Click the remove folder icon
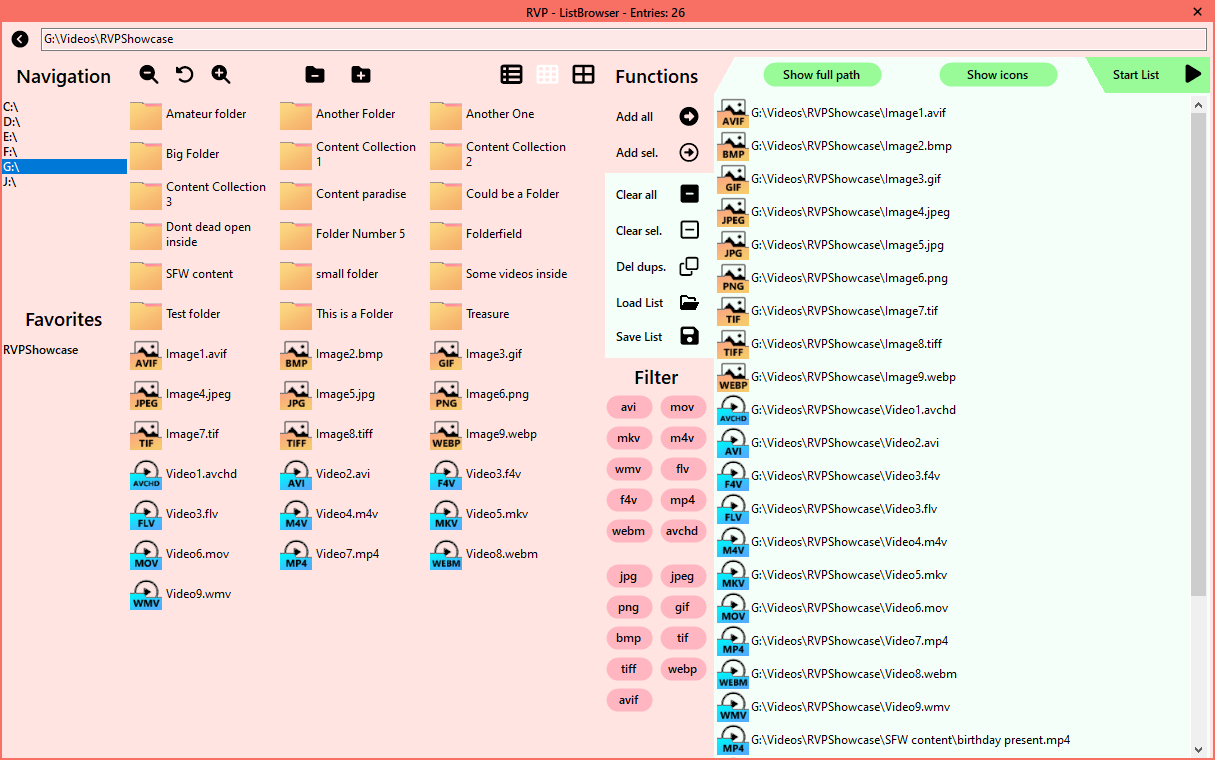The height and width of the screenshot is (760, 1215). tap(315, 75)
